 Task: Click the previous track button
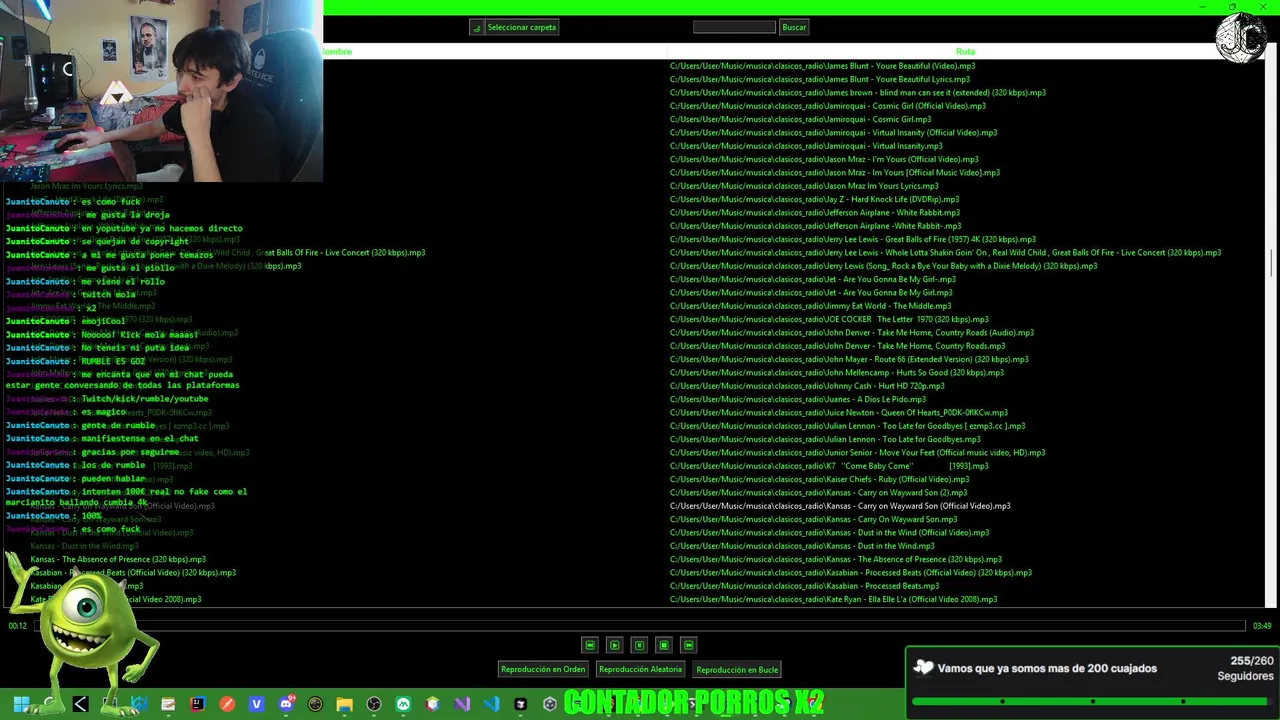point(590,645)
